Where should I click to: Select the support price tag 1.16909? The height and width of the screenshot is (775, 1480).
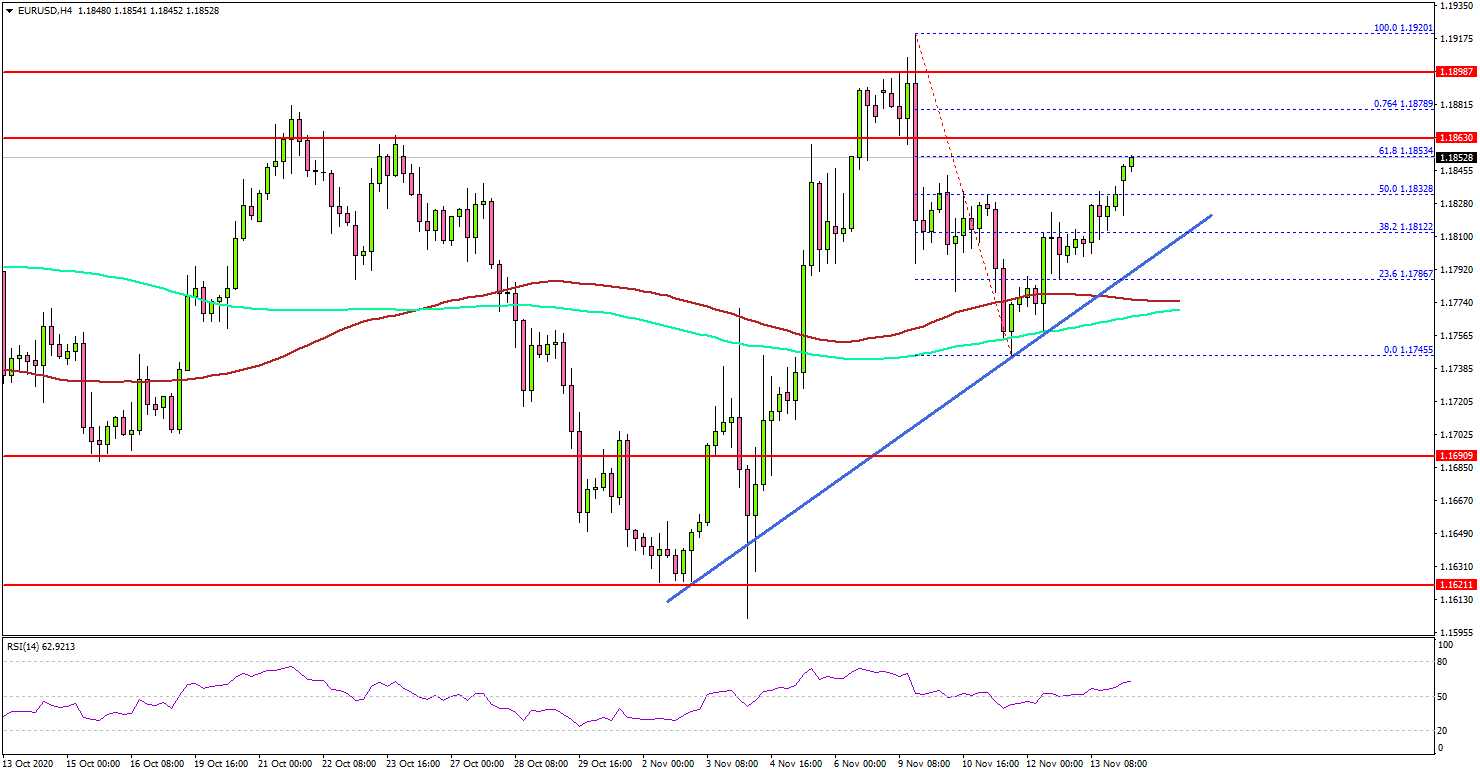pyautogui.click(x=1455, y=456)
